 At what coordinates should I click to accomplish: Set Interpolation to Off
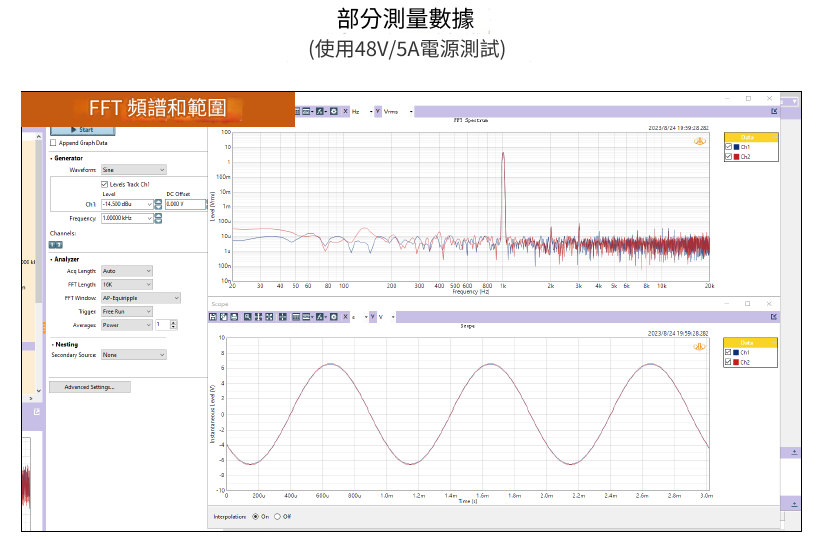tap(278, 517)
